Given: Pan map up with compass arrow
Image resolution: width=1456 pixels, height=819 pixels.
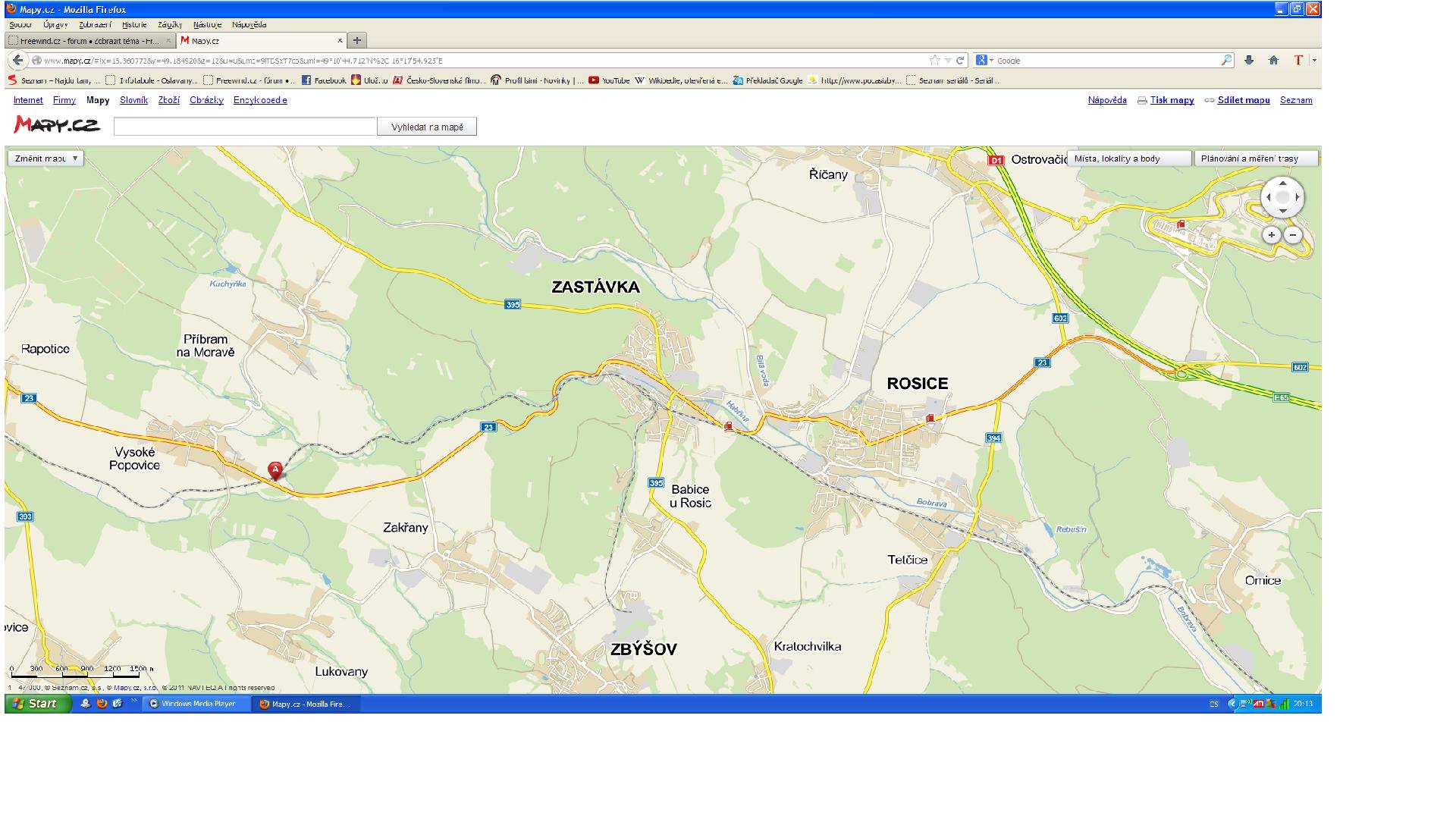Looking at the screenshot, I should (1282, 183).
